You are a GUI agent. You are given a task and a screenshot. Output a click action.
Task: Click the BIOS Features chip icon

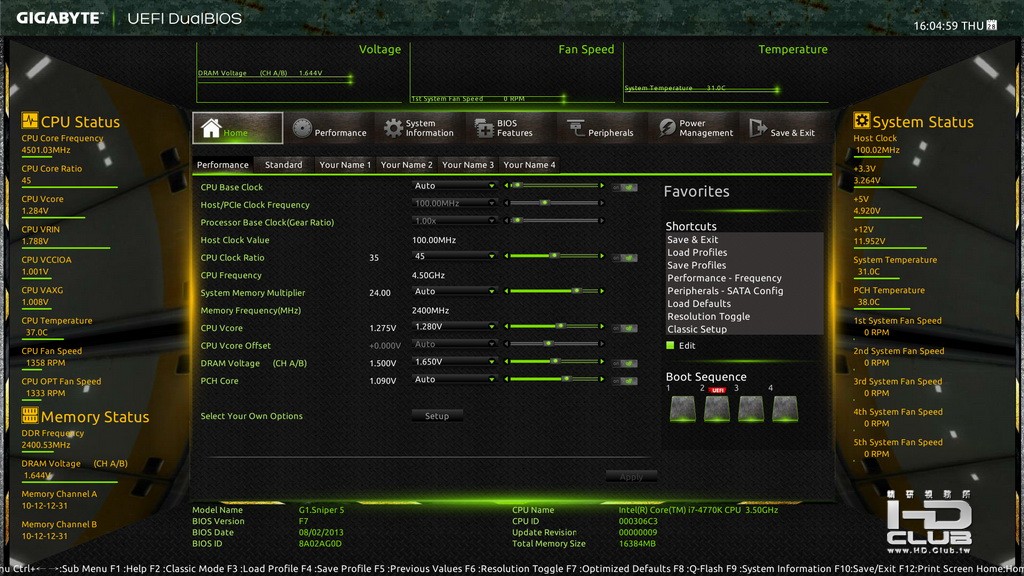pyautogui.click(x=484, y=128)
